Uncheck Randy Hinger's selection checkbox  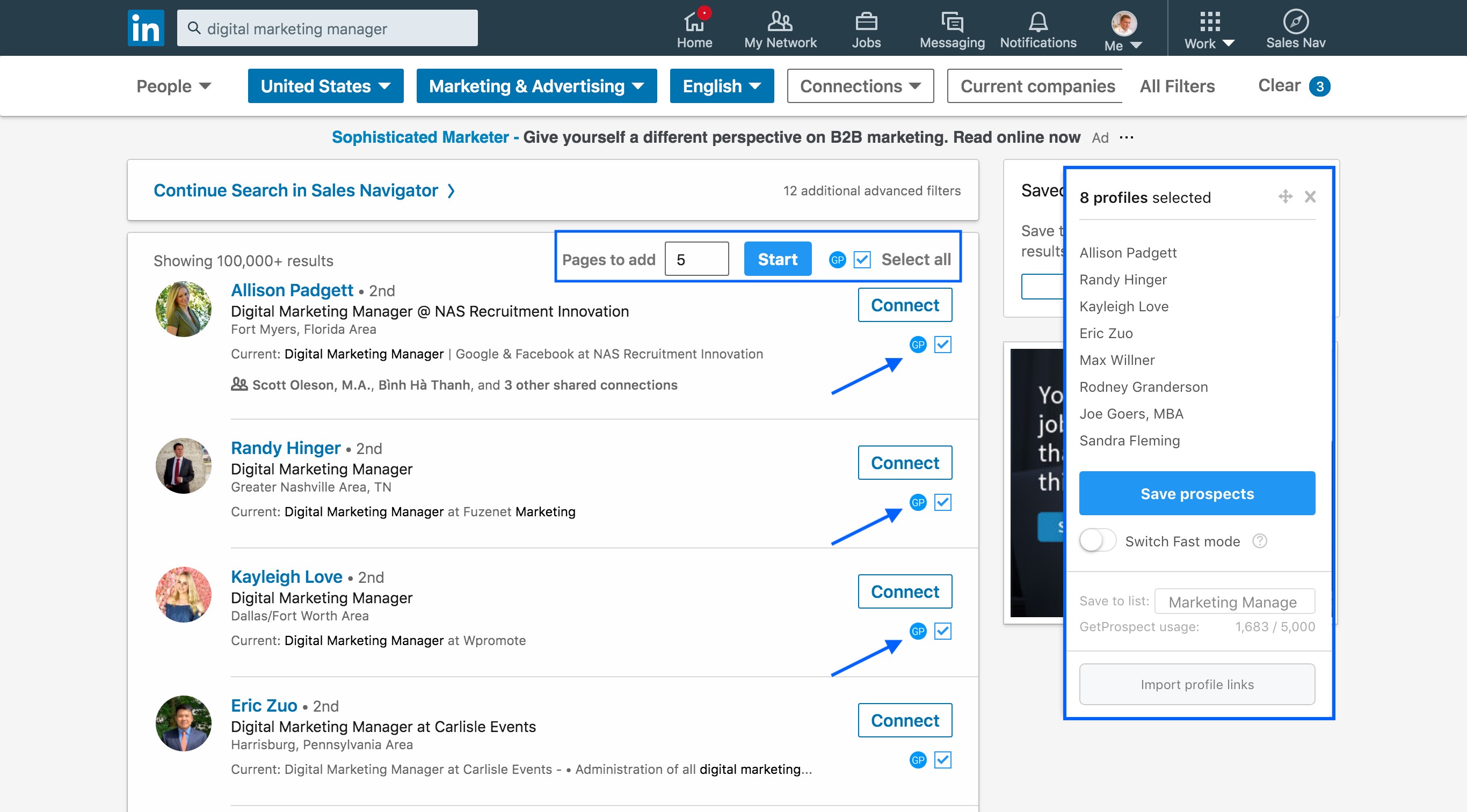coord(943,502)
